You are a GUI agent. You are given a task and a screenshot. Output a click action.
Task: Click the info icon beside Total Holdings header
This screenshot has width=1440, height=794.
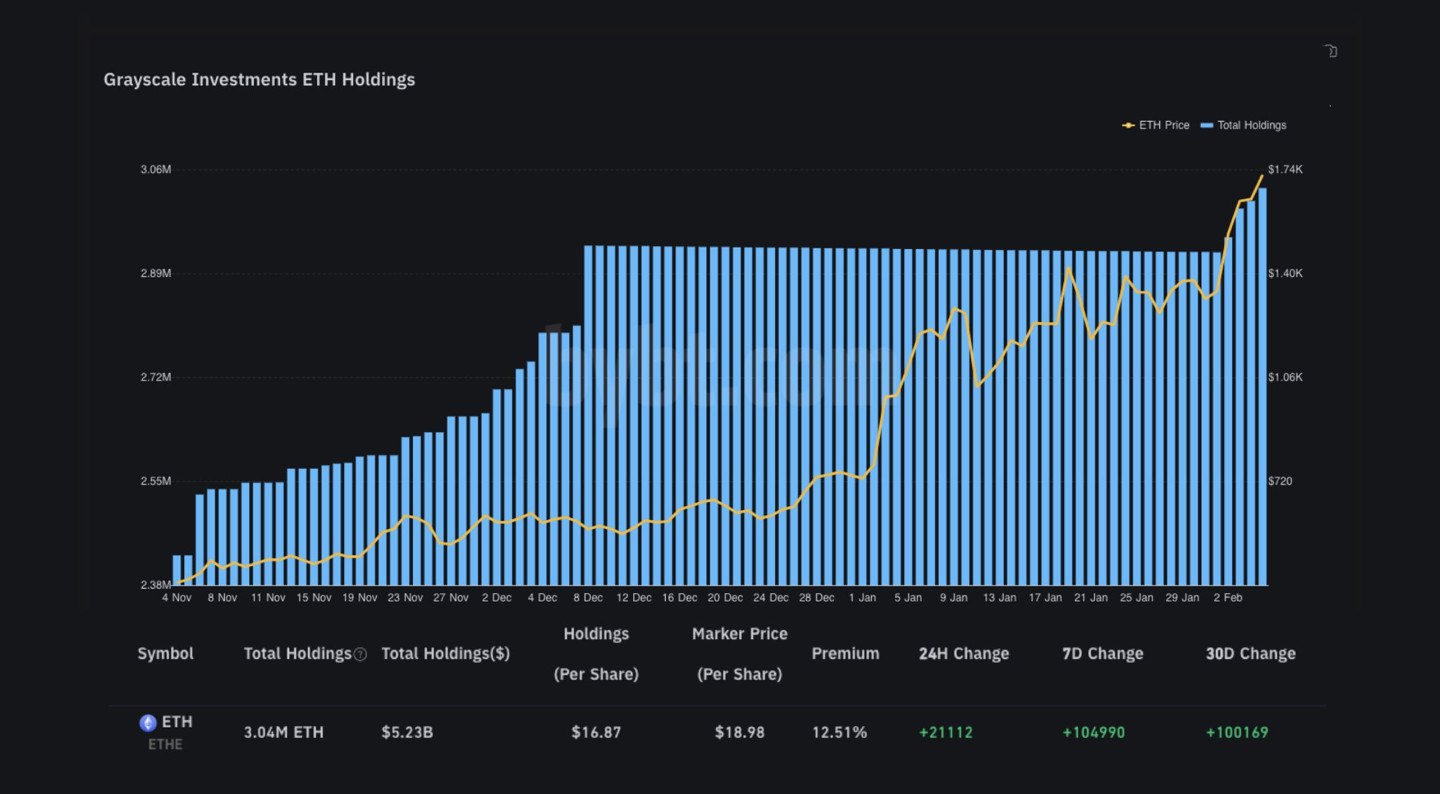tap(360, 654)
